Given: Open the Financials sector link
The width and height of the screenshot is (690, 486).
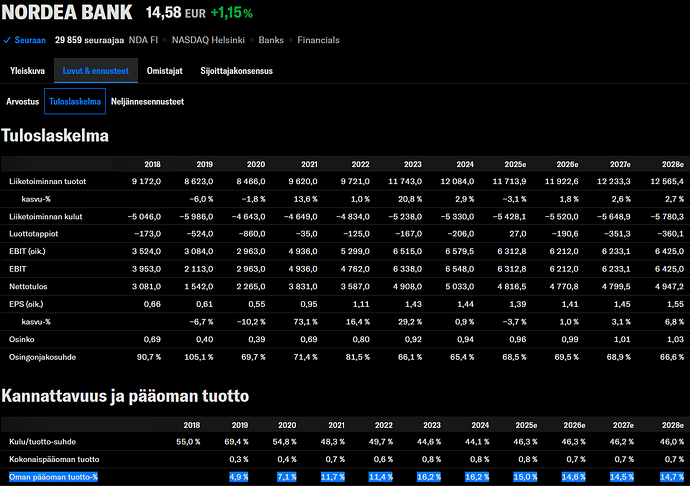Looking at the screenshot, I should (x=318, y=40).
